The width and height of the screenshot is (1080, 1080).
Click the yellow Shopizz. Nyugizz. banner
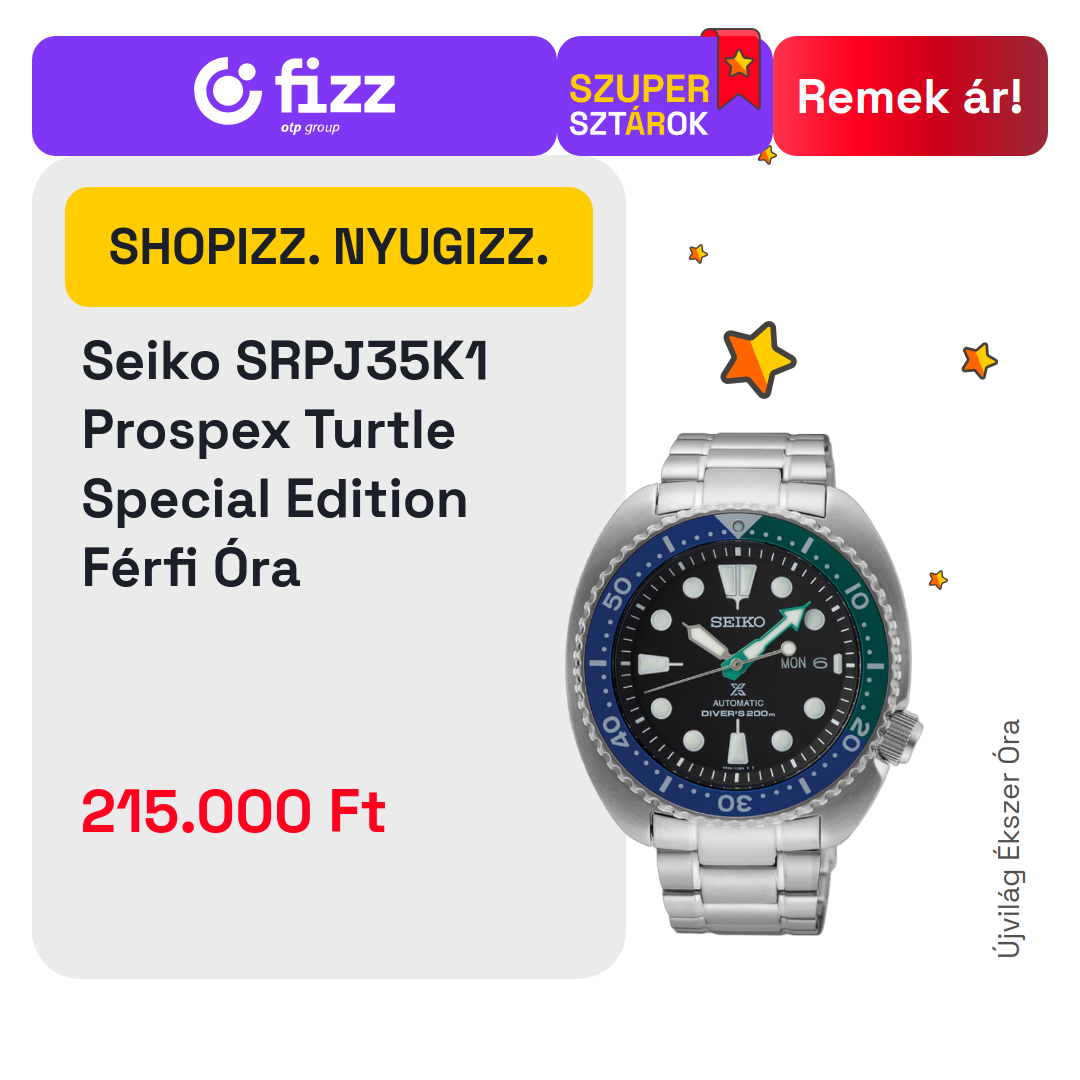[329, 247]
